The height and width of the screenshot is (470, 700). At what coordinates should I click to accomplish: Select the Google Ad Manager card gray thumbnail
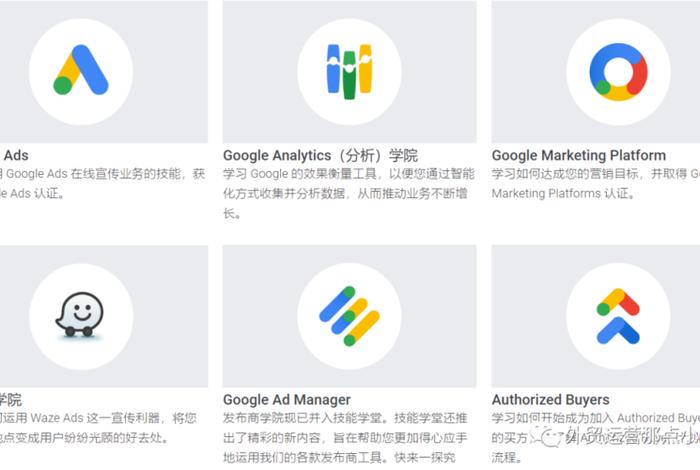(350, 316)
